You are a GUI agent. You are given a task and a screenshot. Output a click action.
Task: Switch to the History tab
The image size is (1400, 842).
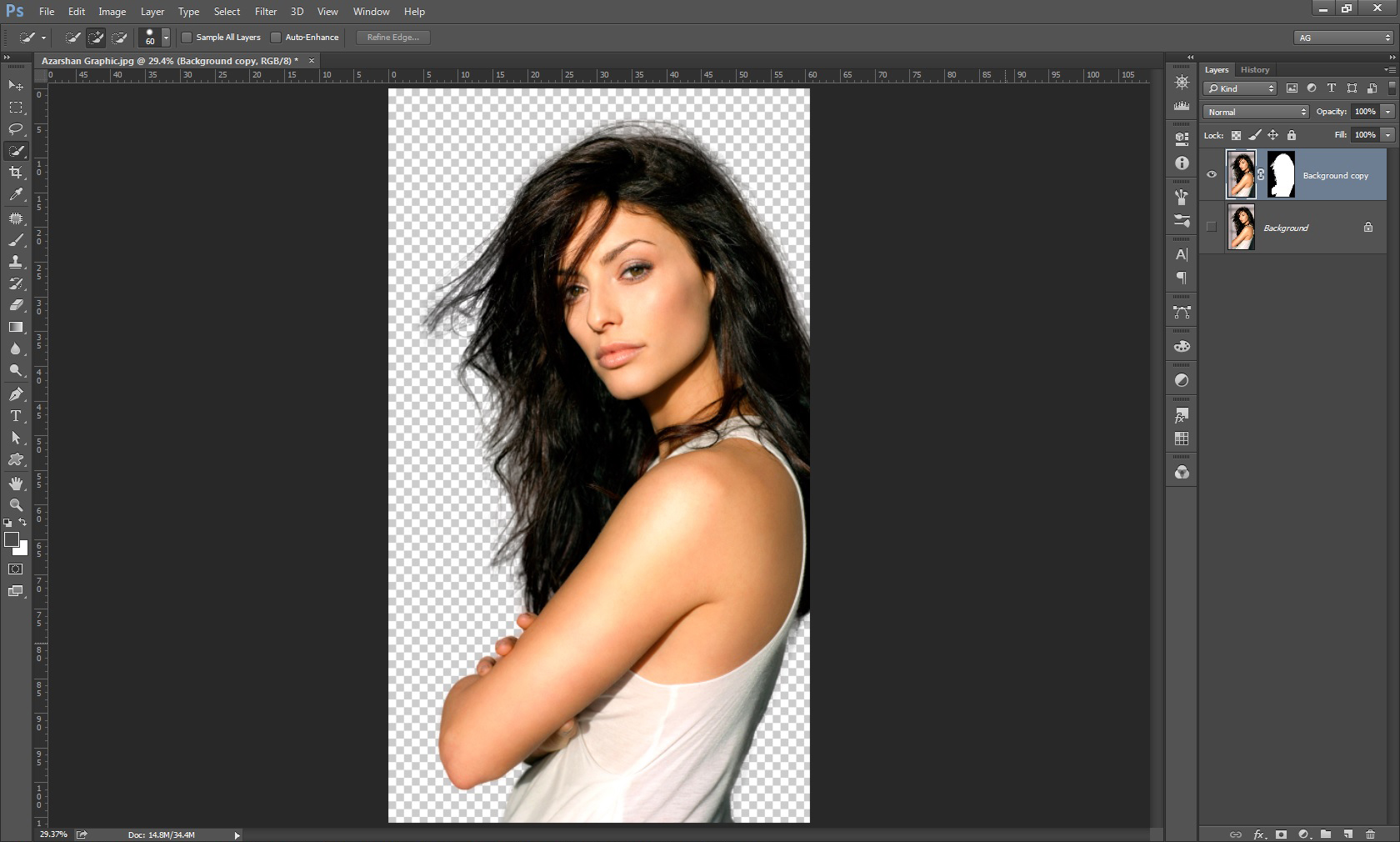click(x=1254, y=70)
